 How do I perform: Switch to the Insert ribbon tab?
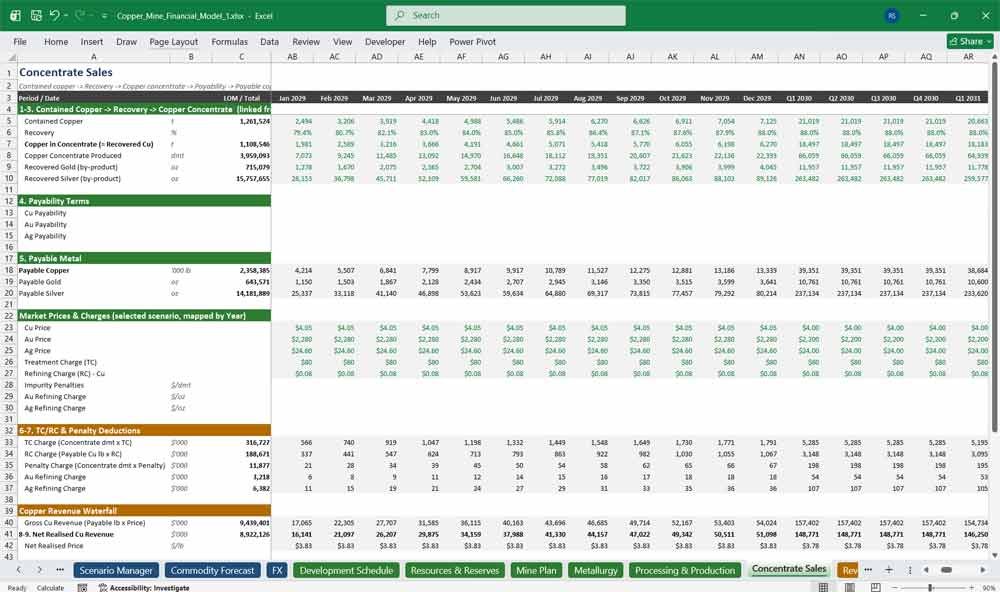click(92, 41)
